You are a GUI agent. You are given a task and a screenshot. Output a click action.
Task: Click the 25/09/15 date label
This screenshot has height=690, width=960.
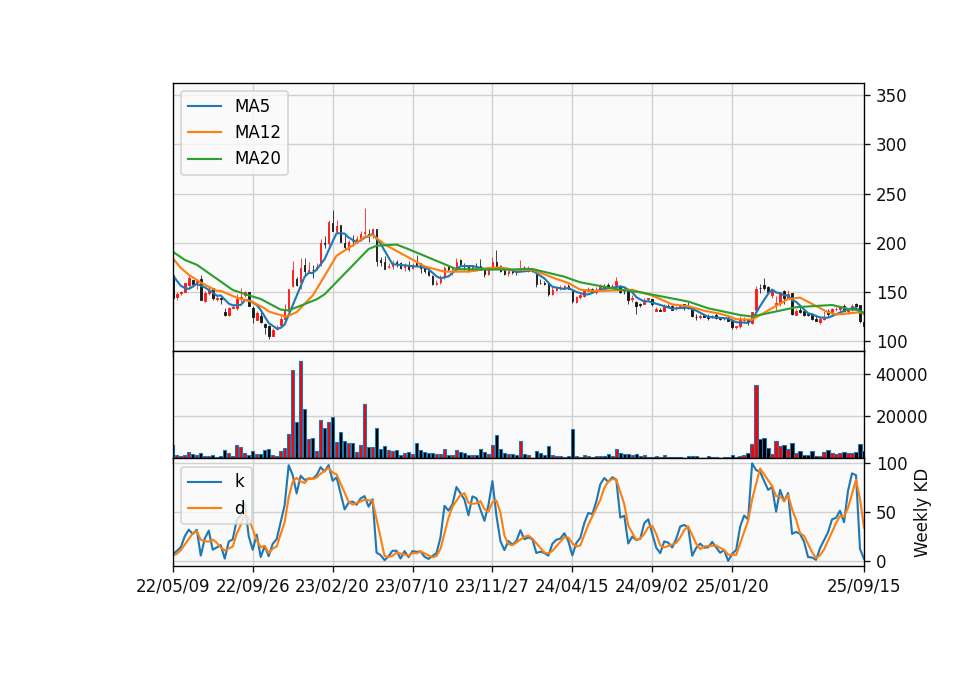864,586
